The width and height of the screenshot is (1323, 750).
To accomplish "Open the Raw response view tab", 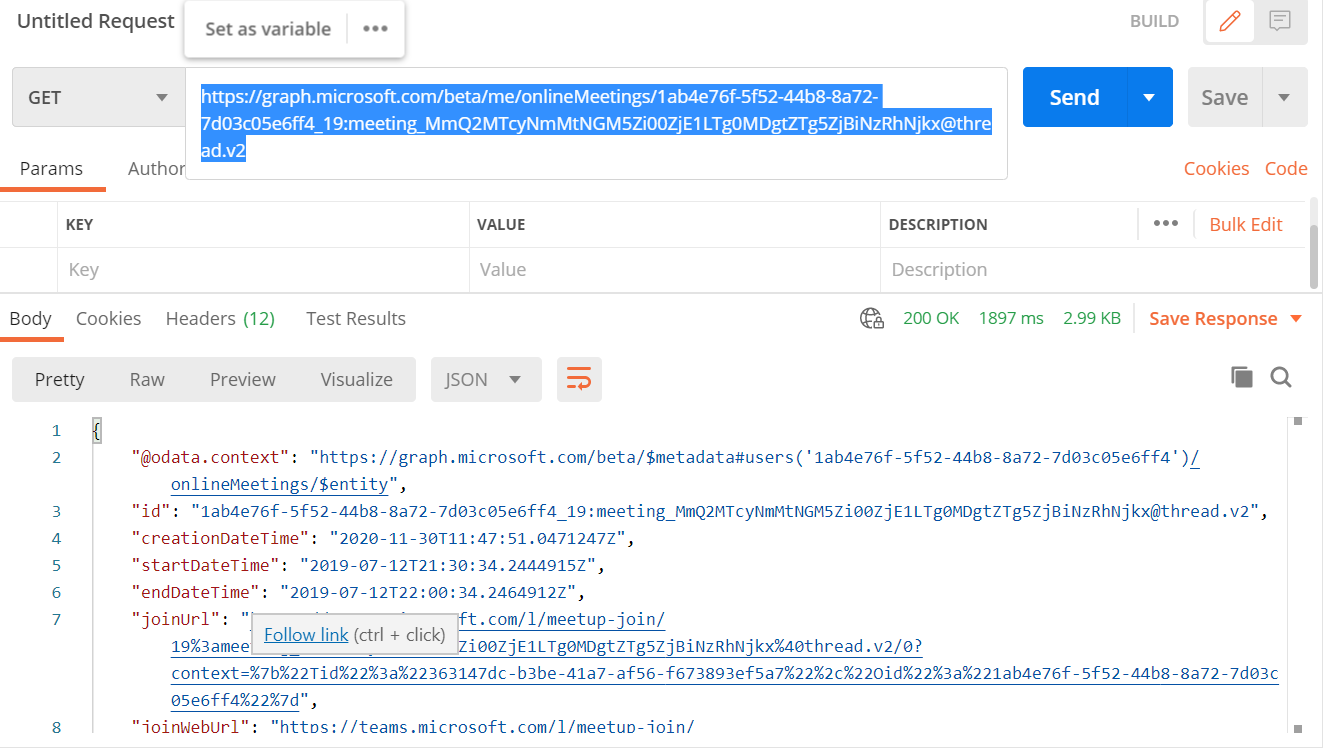I will 146,380.
